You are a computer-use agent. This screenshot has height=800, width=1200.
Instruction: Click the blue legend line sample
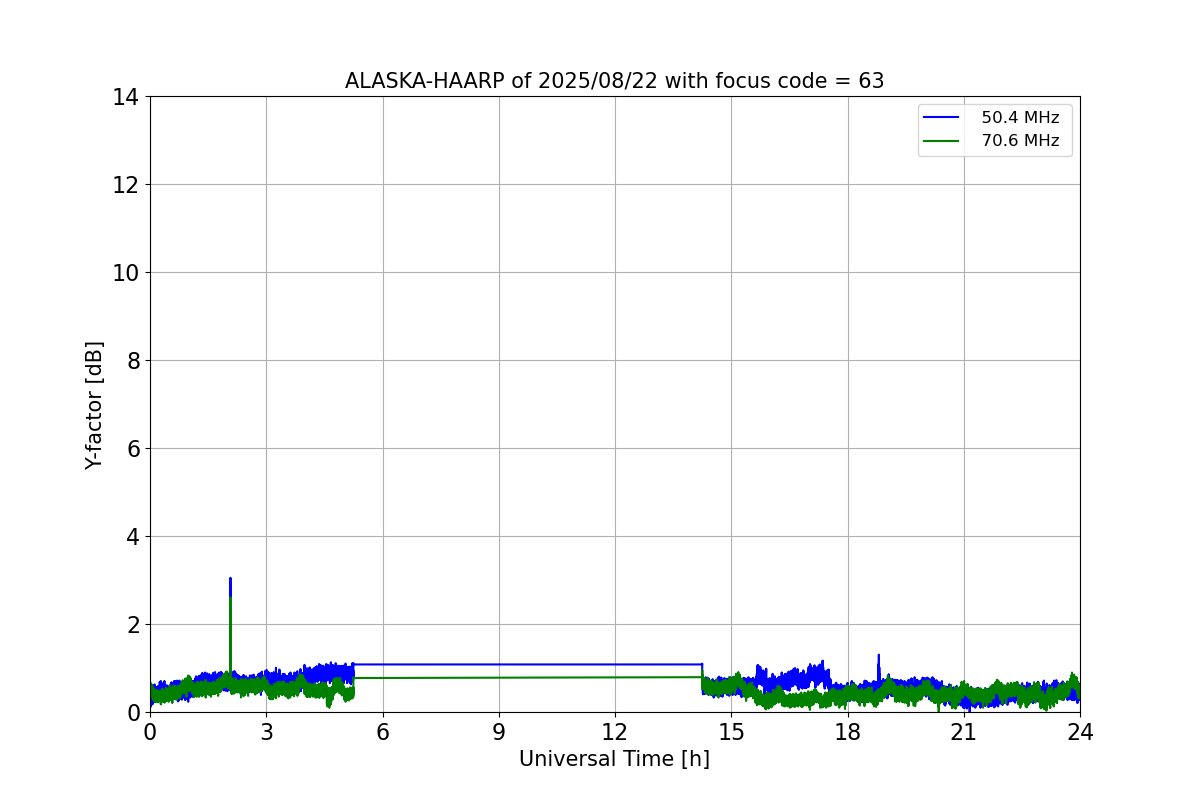point(941,118)
